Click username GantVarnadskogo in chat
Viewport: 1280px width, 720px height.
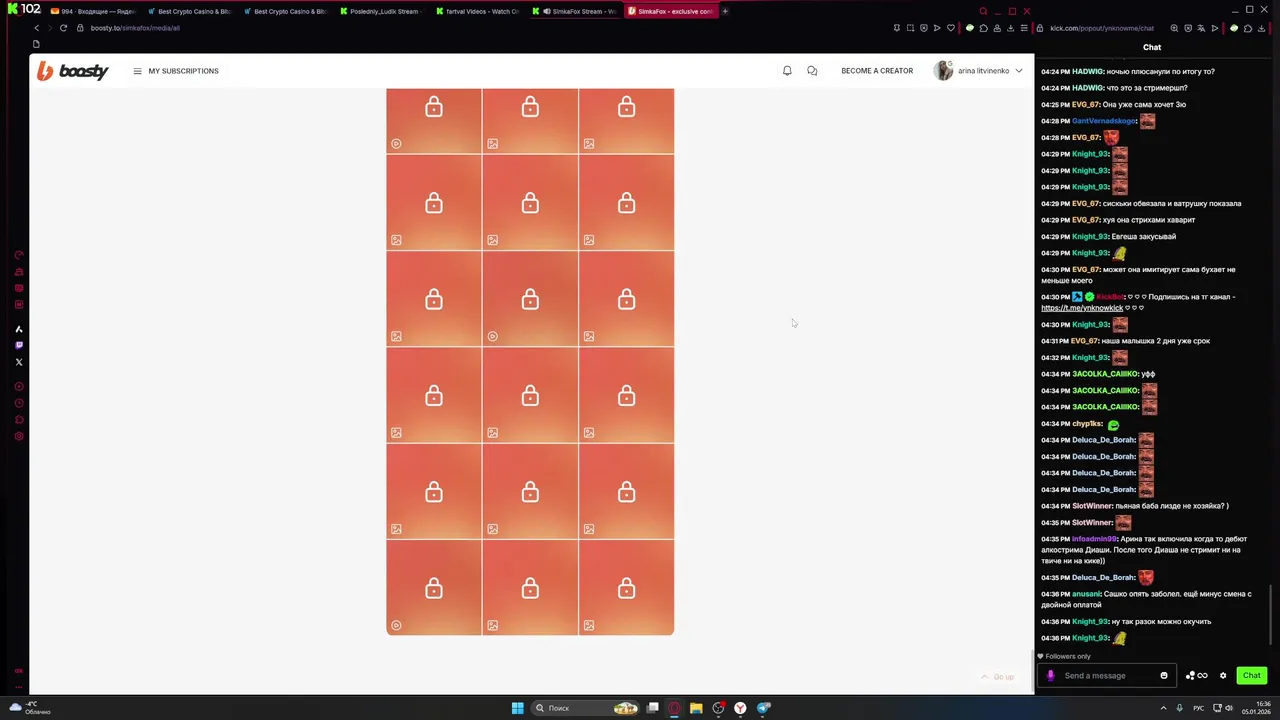(x=1104, y=121)
